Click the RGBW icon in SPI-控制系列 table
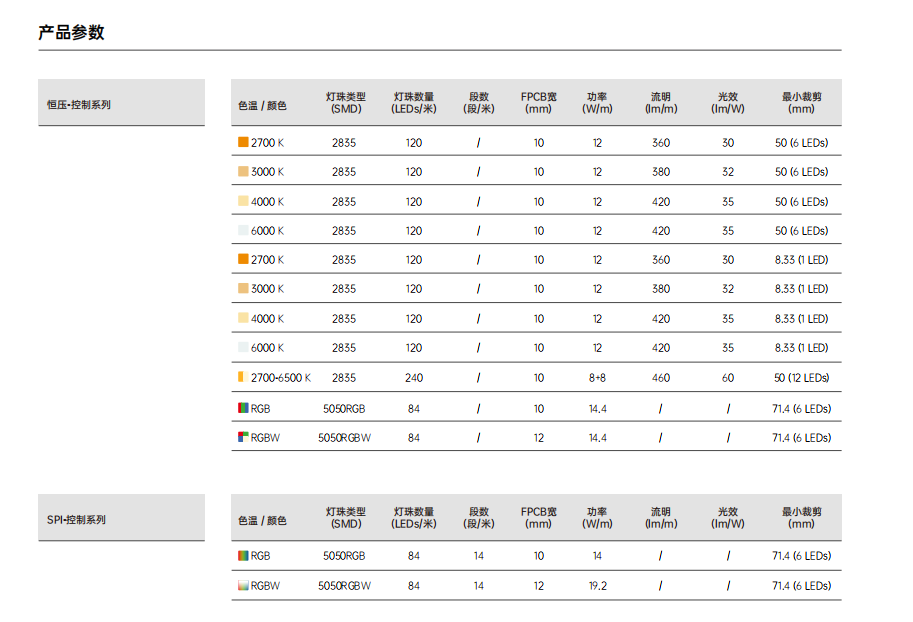The height and width of the screenshot is (622, 913). tap(243, 585)
